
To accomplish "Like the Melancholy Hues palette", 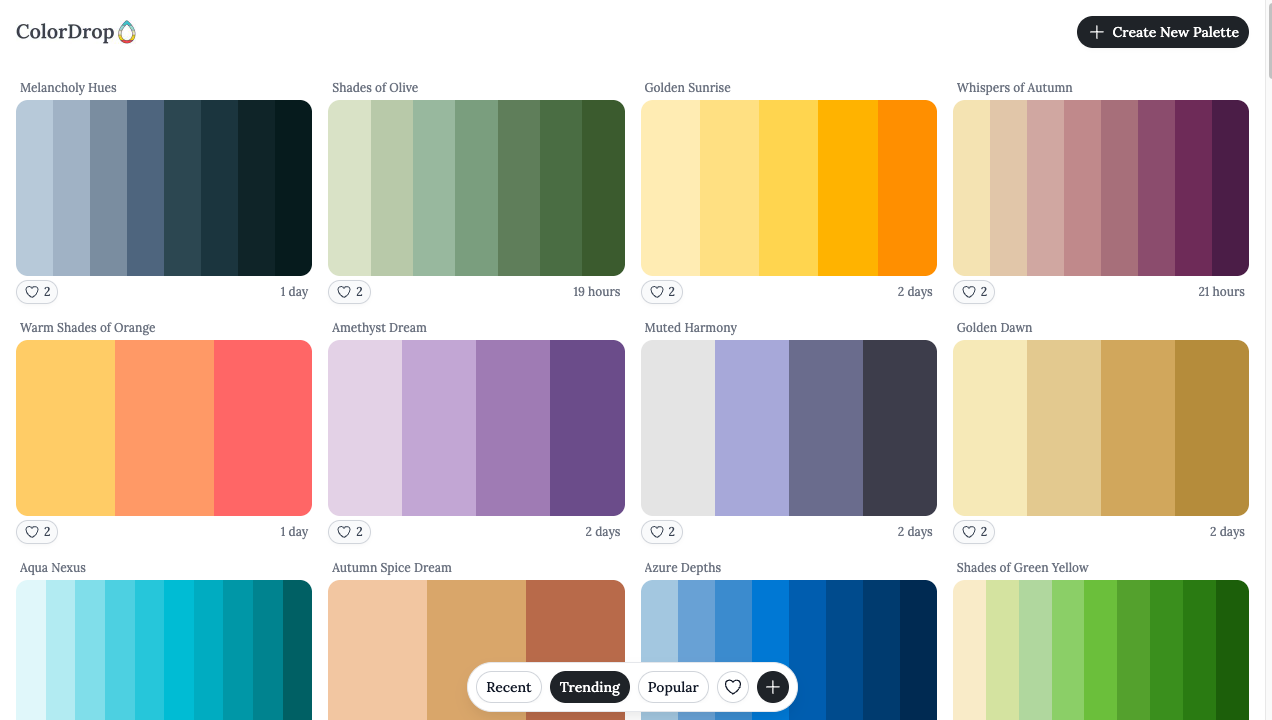I will (37, 292).
